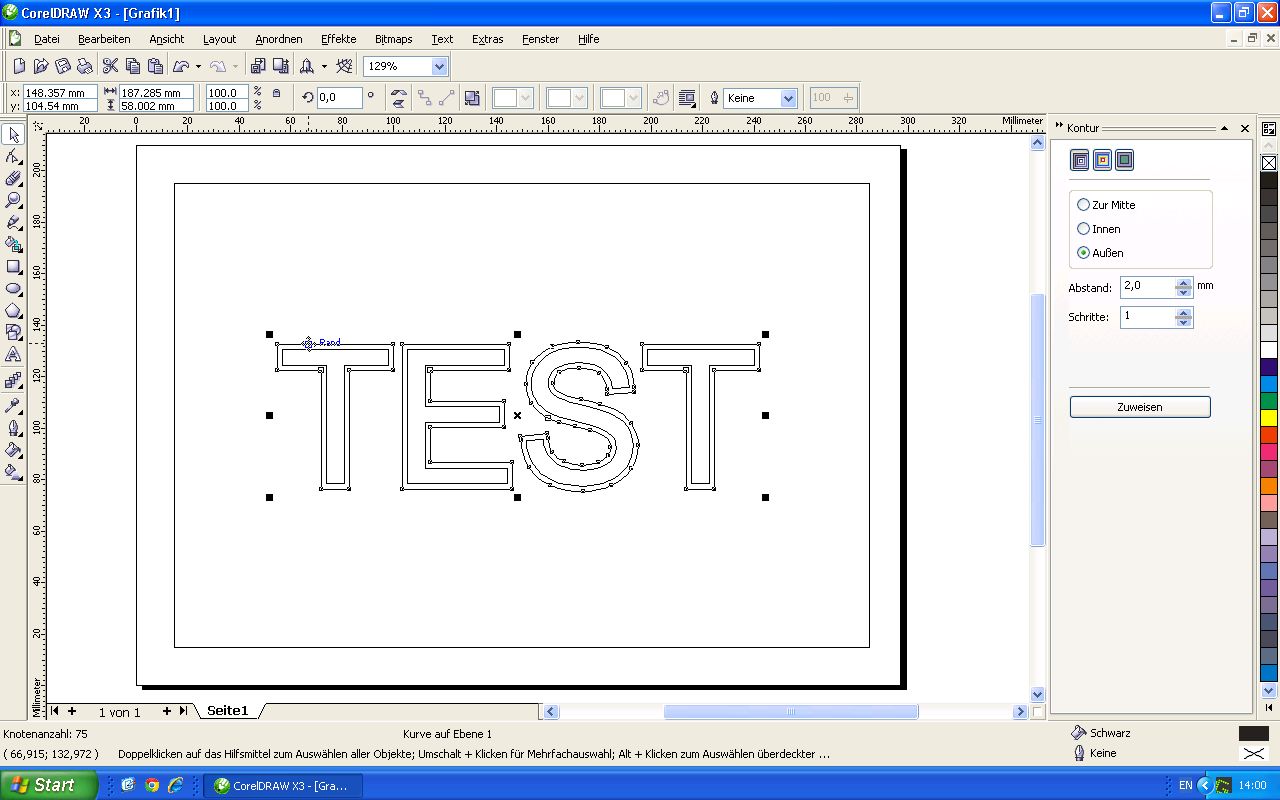The image size is (1280, 800).
Task: Click the rotation angle input field
Action: [339, 98]
